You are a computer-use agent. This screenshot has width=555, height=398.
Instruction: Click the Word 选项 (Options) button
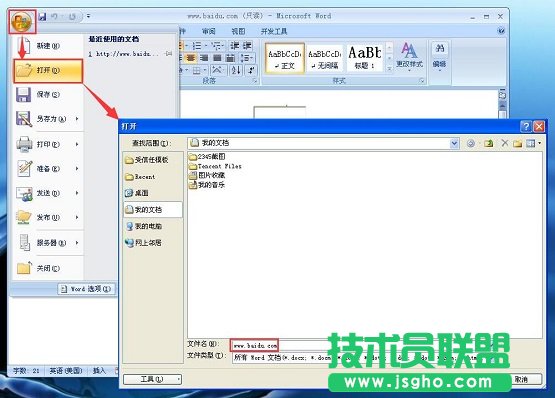pyautogui.click(x=86, y=289)
